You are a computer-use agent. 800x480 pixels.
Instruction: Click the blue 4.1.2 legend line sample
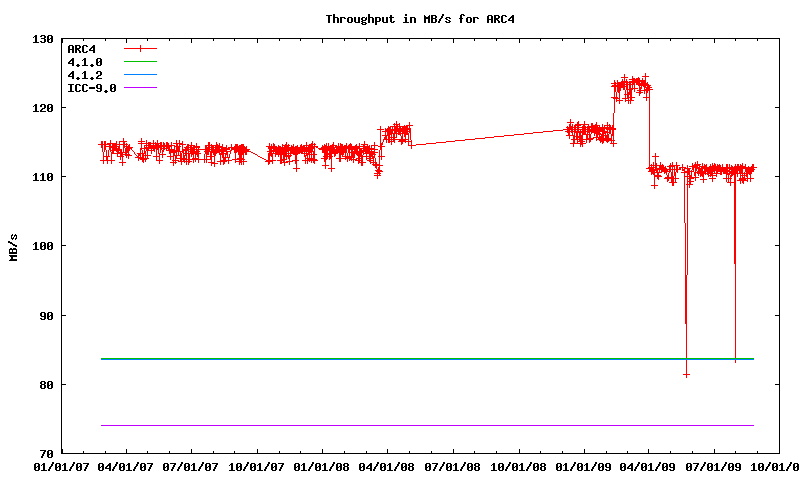pyautogui.click(x=141, y=75)
